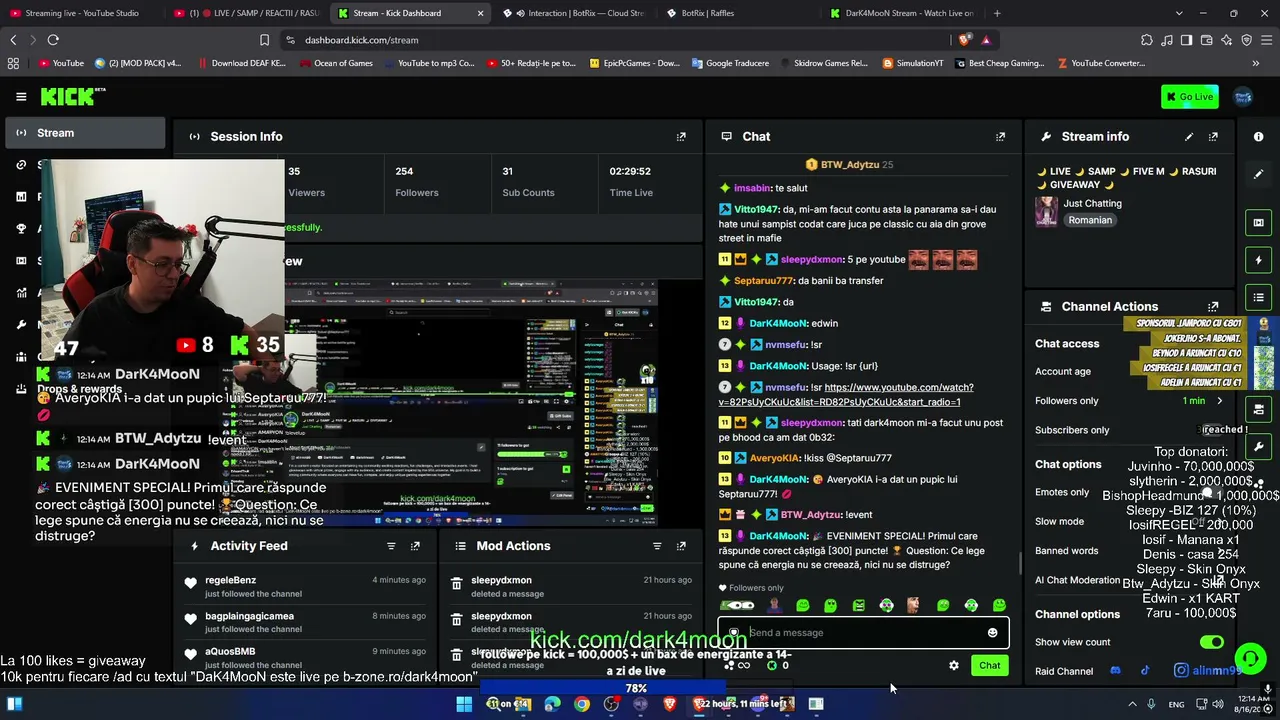Open chat settings gear

(954, 665)
